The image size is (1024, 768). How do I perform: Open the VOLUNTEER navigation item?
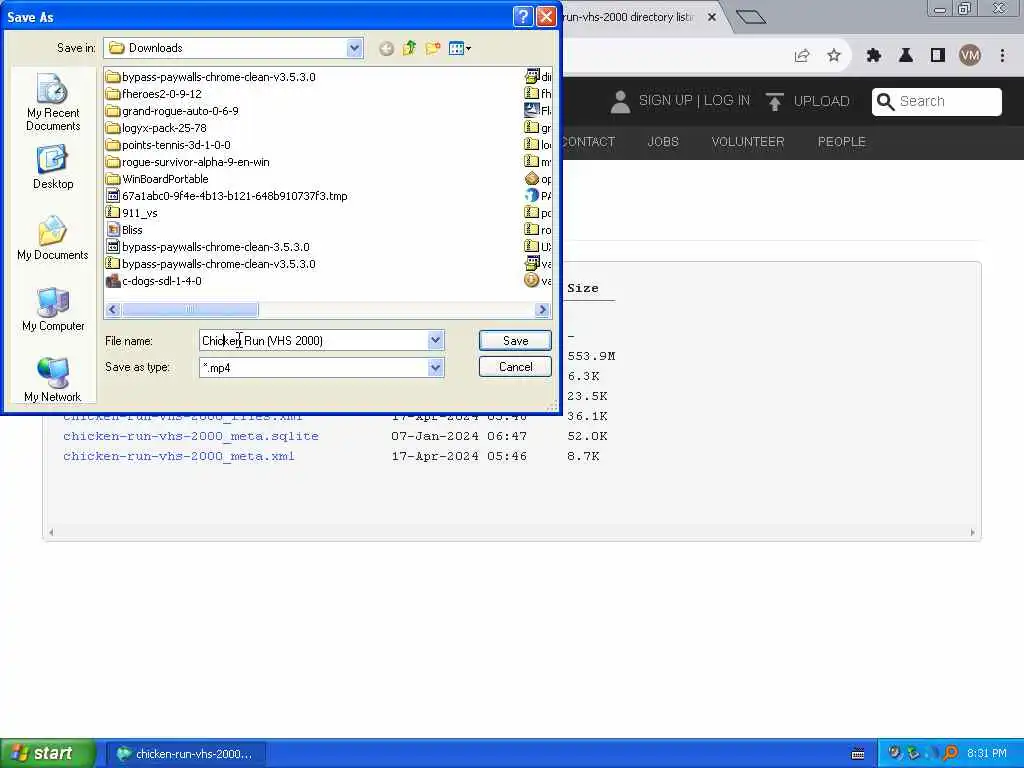coord(748,142)
